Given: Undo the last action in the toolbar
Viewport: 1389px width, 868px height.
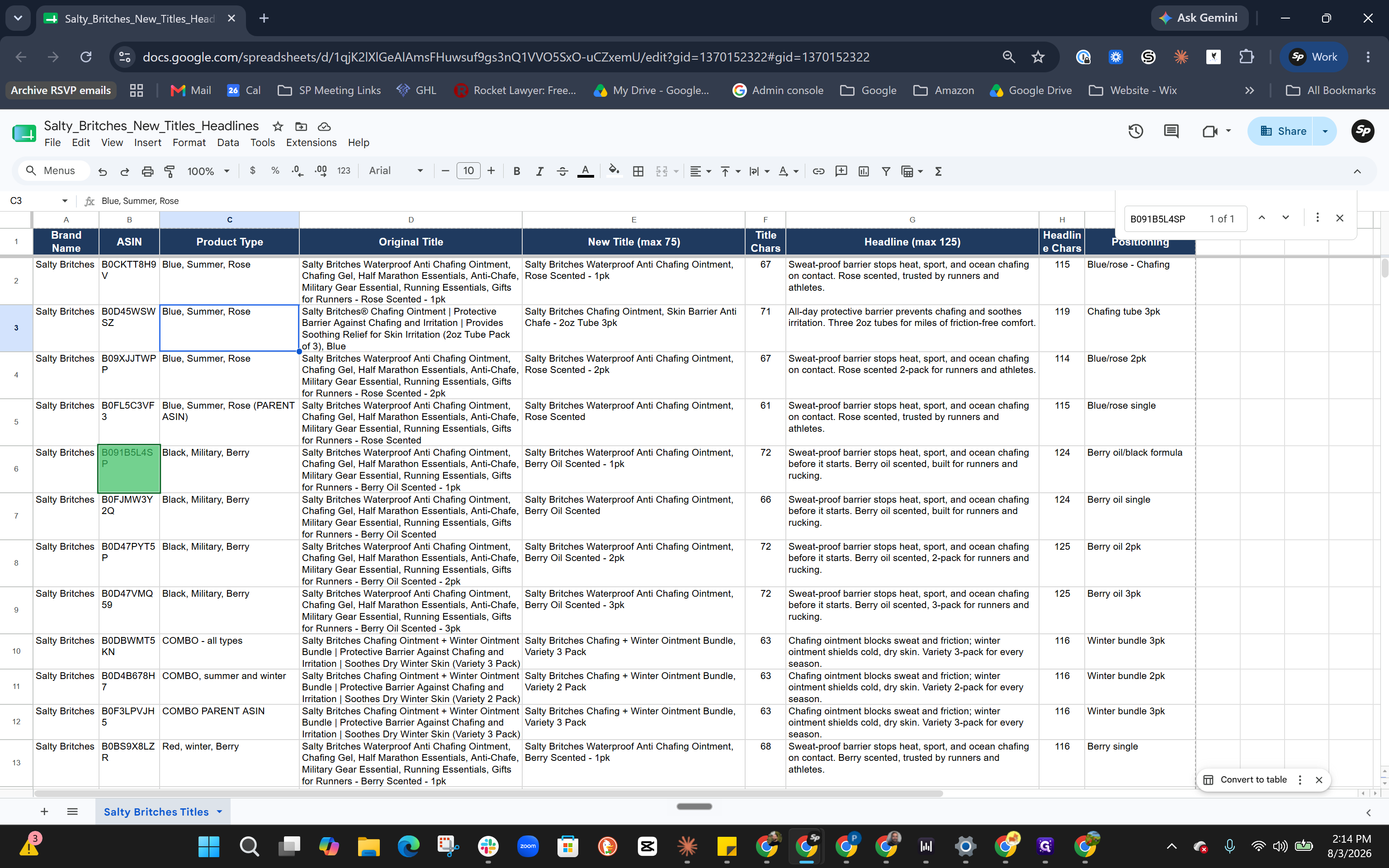Looking at the screenshot, I should click(102, 171).
